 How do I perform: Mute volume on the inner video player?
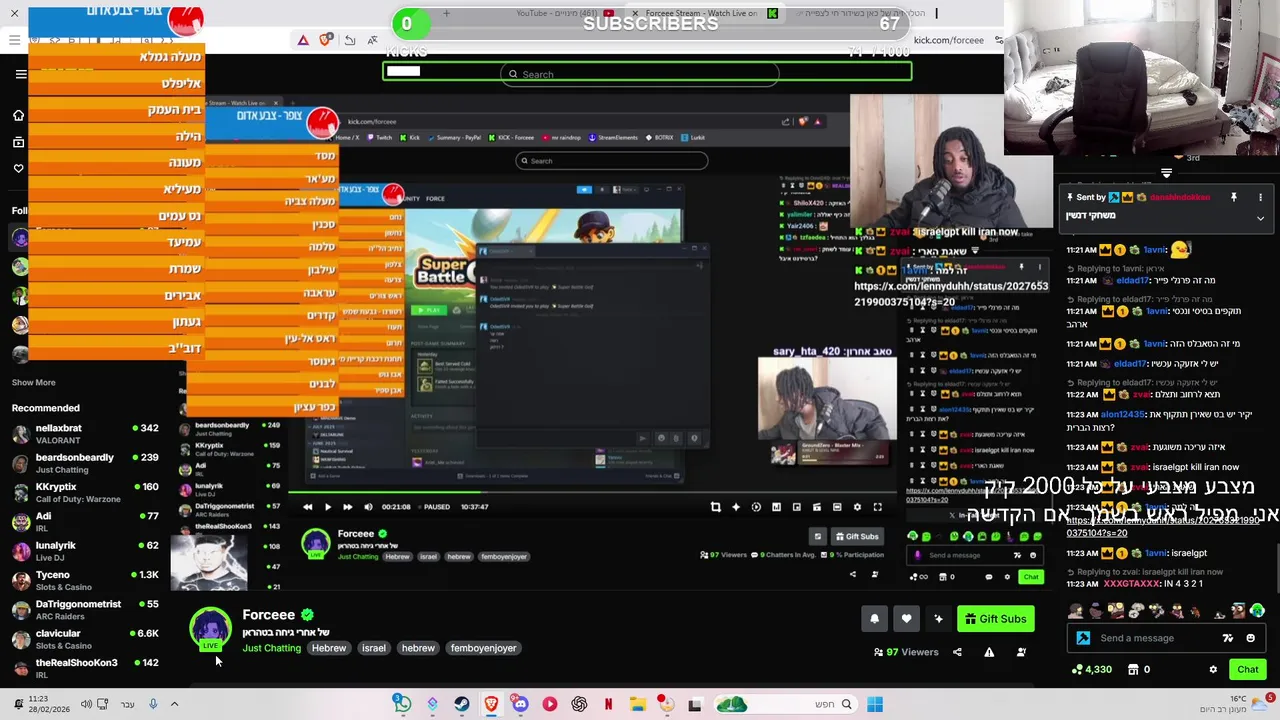tap(368, 507)
